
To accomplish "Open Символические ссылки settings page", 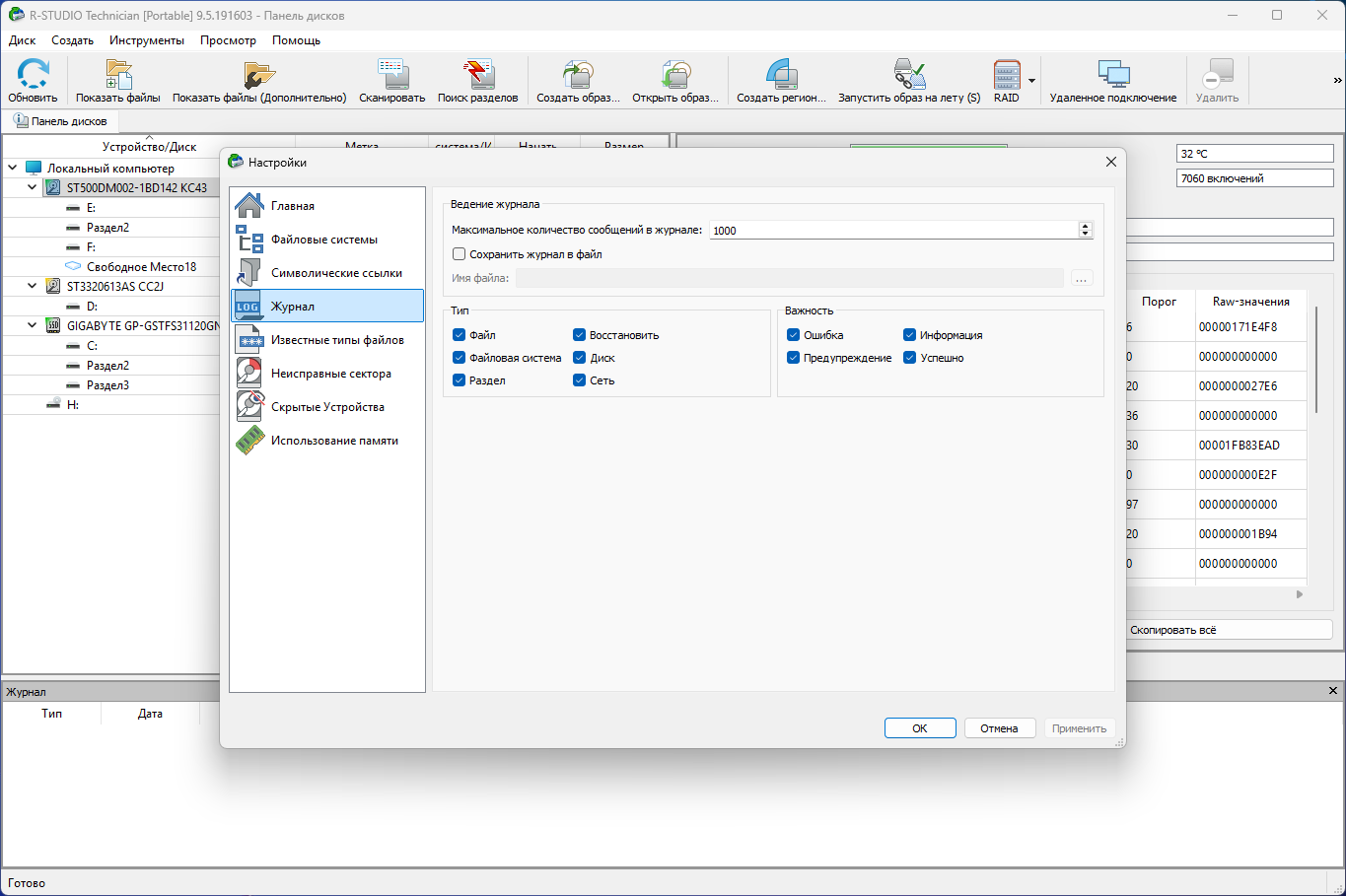I will (x=327, y=273).
